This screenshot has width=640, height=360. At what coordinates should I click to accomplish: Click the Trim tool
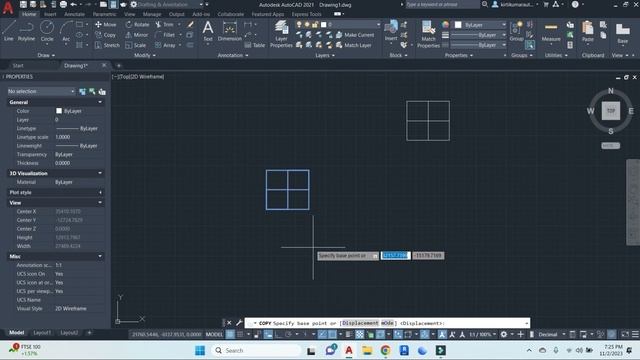click(x=164, y=24)
